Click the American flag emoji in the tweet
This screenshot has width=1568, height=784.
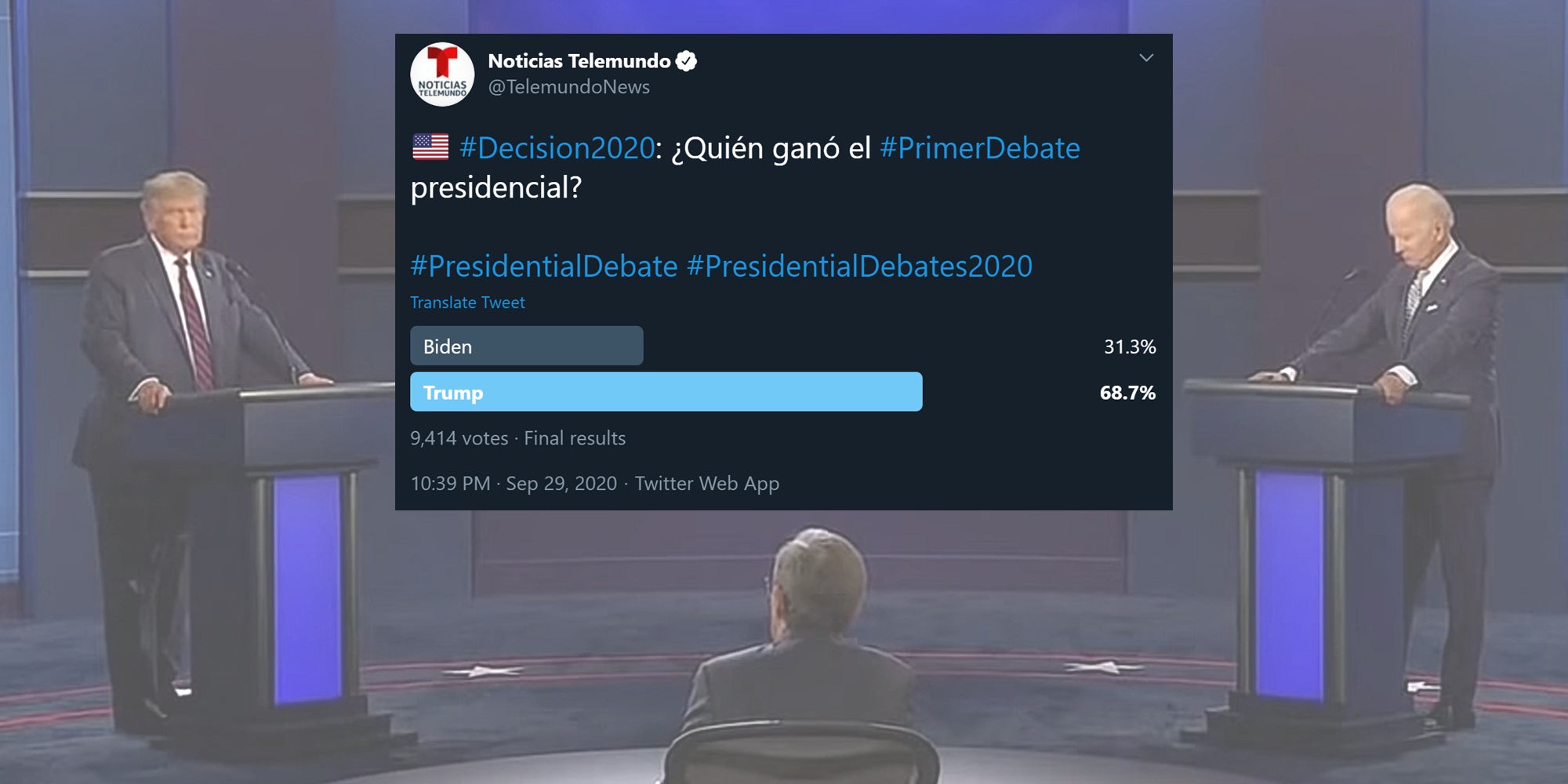coord(430,147)
